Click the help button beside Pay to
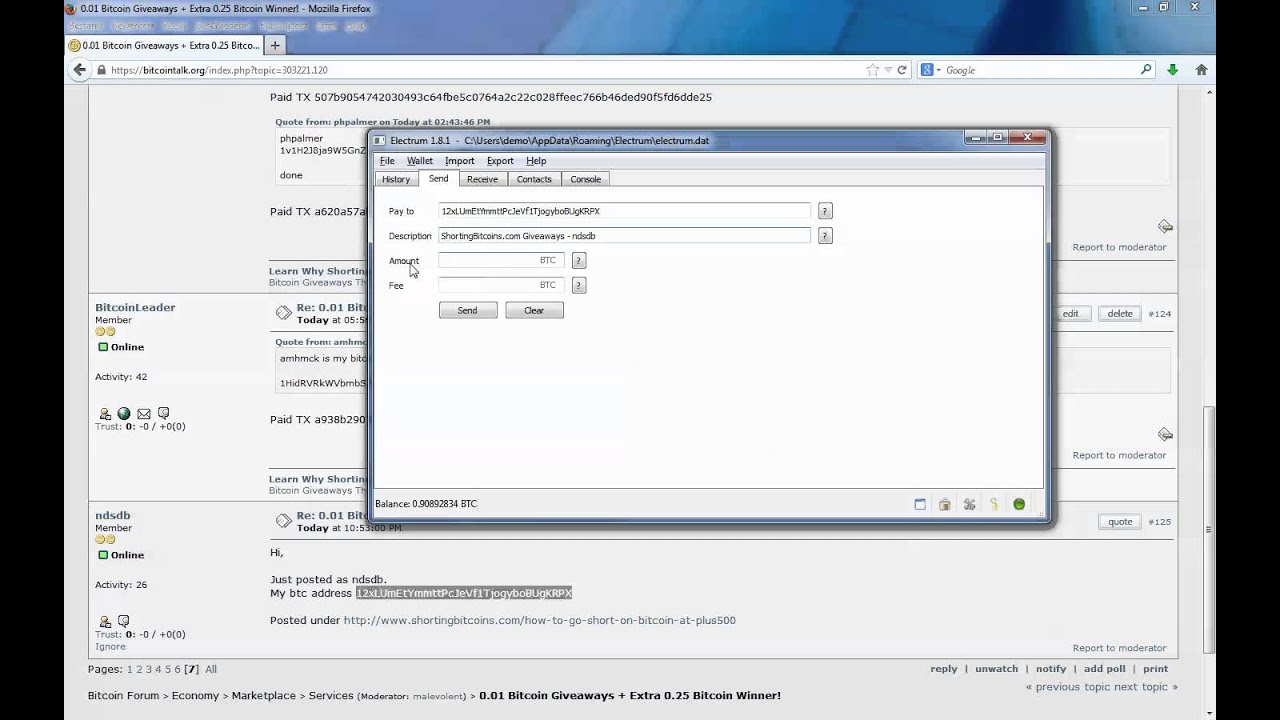Image resolution: width=1280 pixels, height=720 pixels. [x=825, y=211]
